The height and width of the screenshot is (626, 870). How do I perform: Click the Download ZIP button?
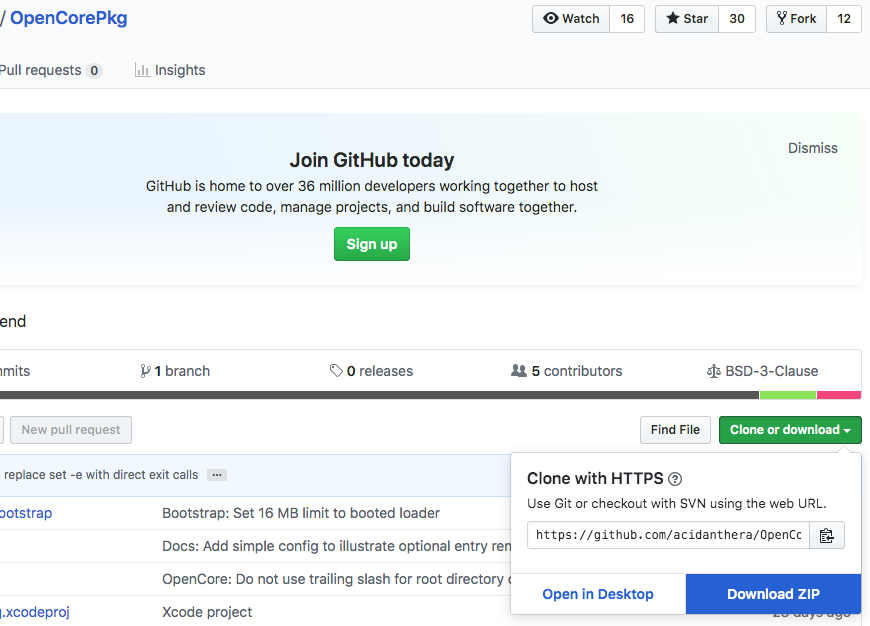tap(773, 594)
